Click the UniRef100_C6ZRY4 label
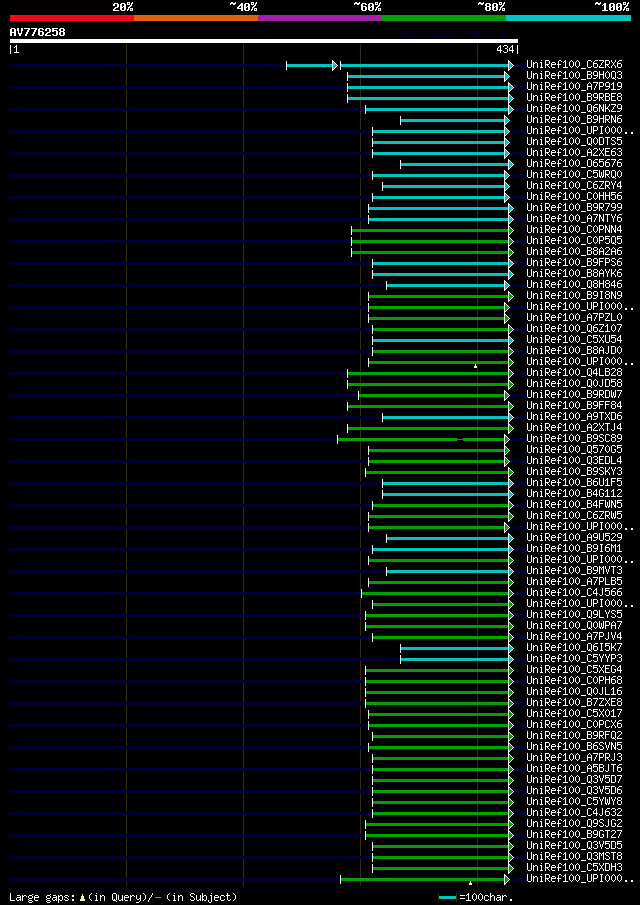Viewport: 640px width, 905px height. (x=574, y=186)
